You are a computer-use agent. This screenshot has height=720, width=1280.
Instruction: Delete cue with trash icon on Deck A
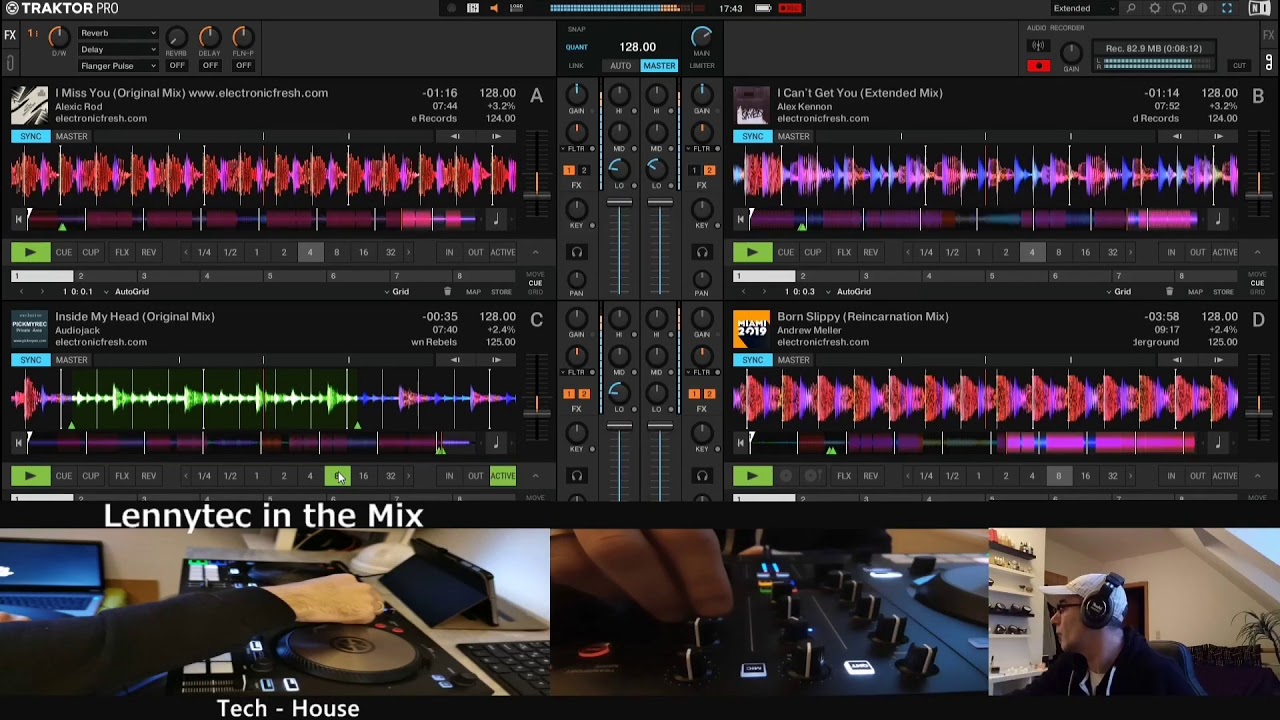[447, 292]
